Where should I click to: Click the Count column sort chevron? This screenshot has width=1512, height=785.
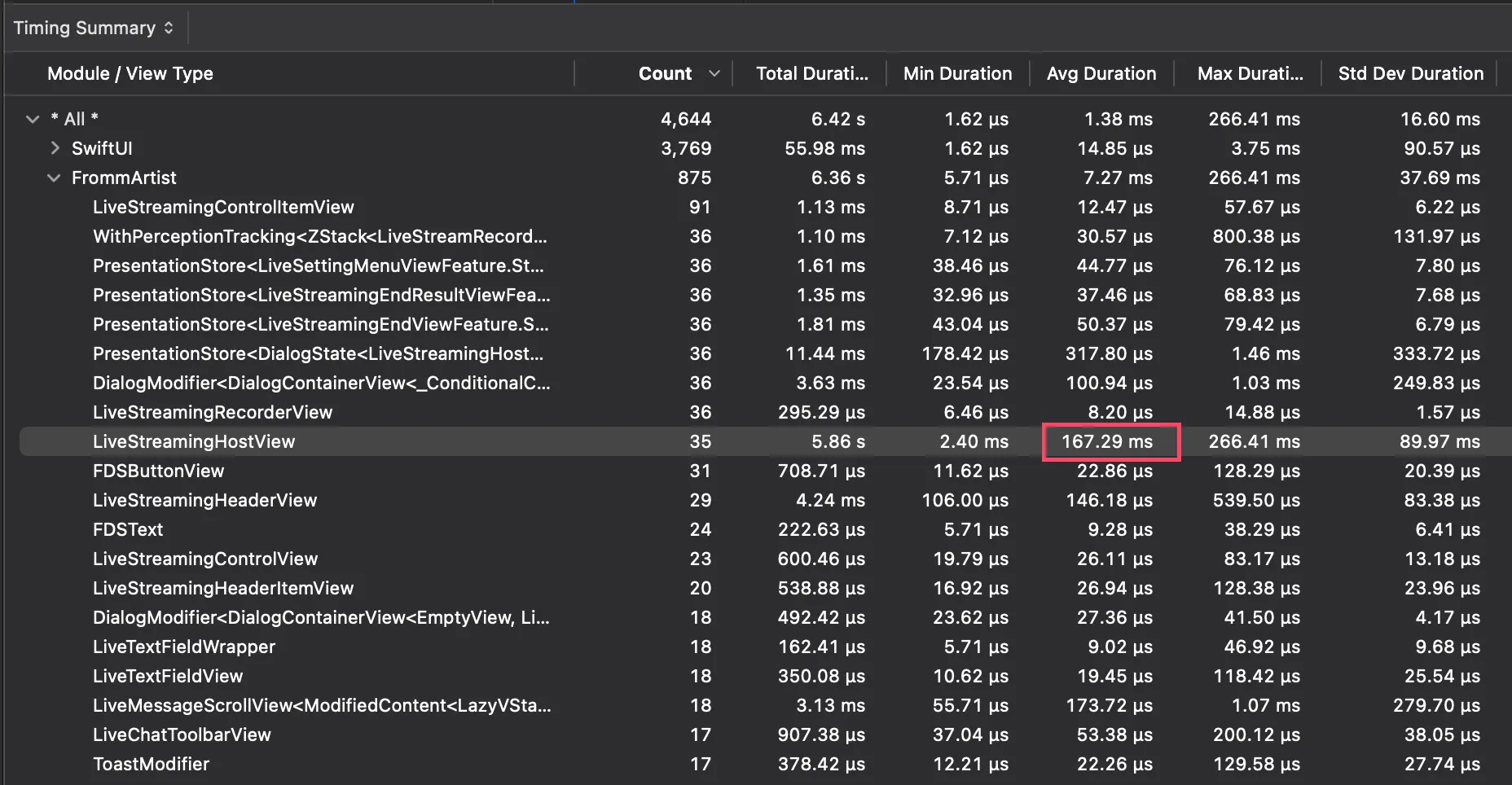[x=714, y=73]
